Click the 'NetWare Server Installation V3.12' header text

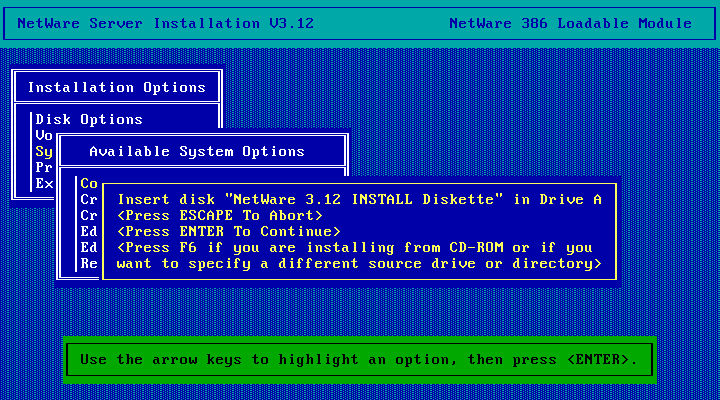click(x=165, y=23)
